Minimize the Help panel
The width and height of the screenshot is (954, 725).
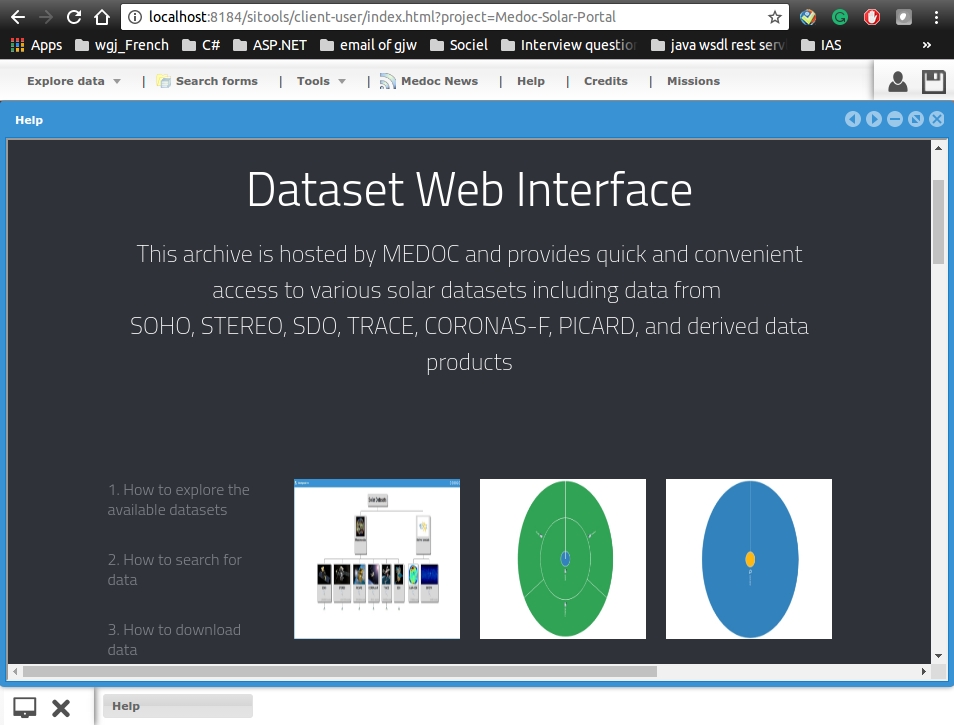(x=894, y=119)
